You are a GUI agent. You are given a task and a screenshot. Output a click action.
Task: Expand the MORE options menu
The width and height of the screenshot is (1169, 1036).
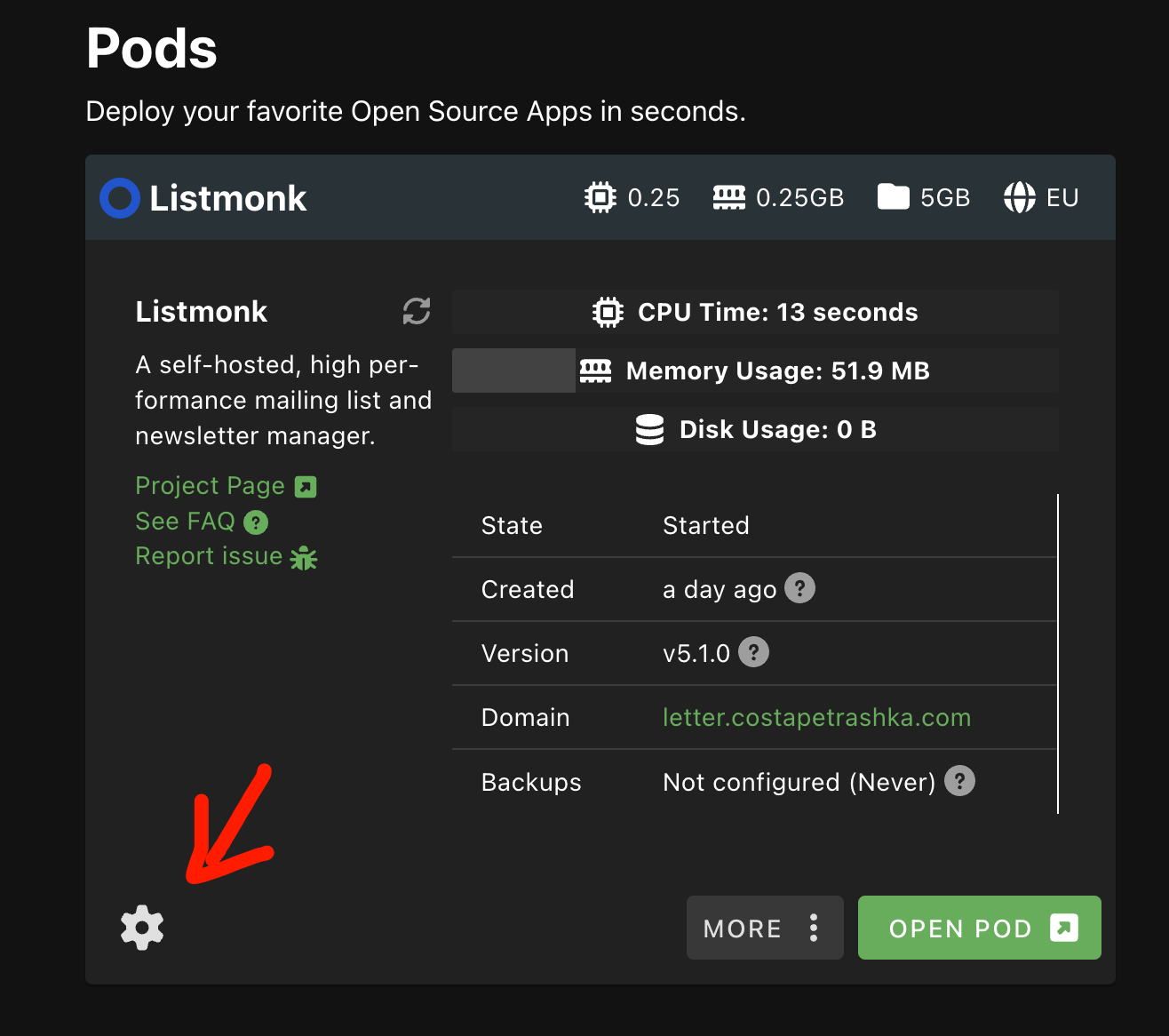pos(764,928)
